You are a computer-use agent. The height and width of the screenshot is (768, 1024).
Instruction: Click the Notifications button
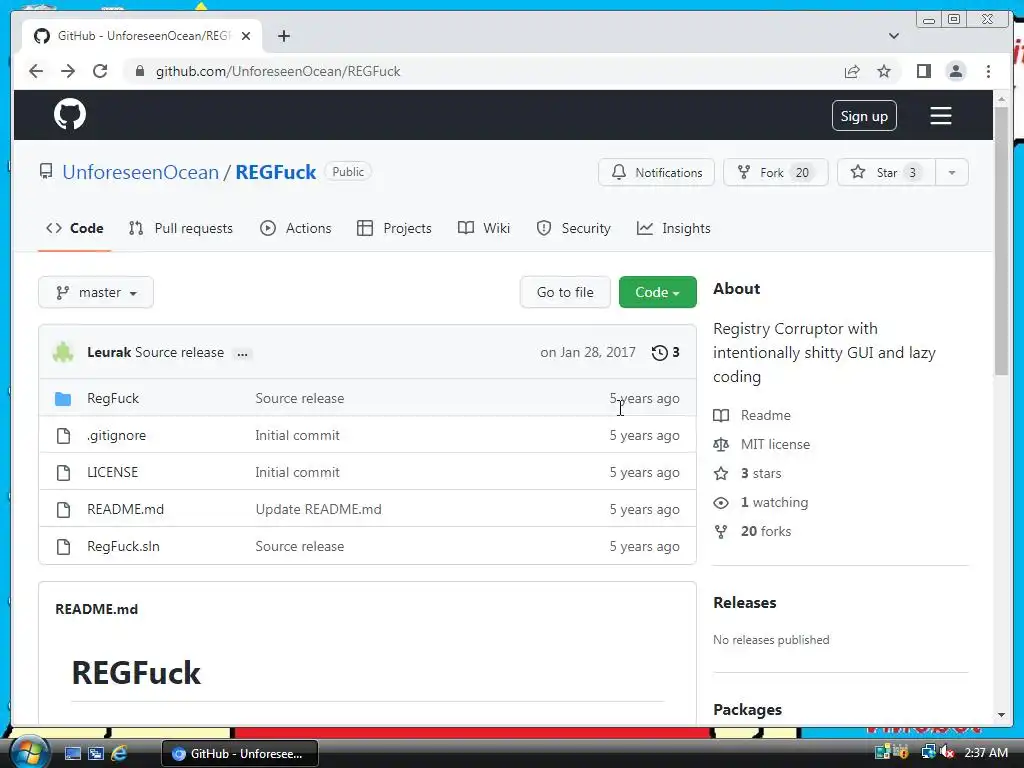point(656,172)
